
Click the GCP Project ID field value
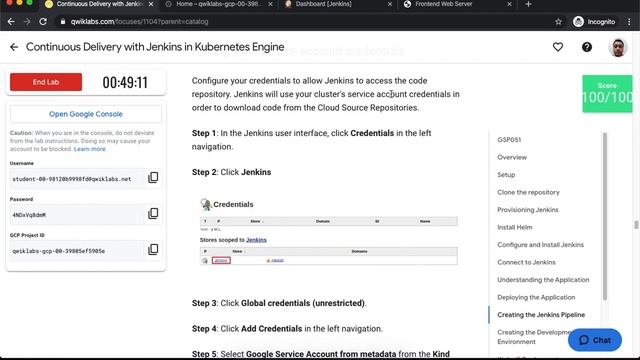click(77, 251)
